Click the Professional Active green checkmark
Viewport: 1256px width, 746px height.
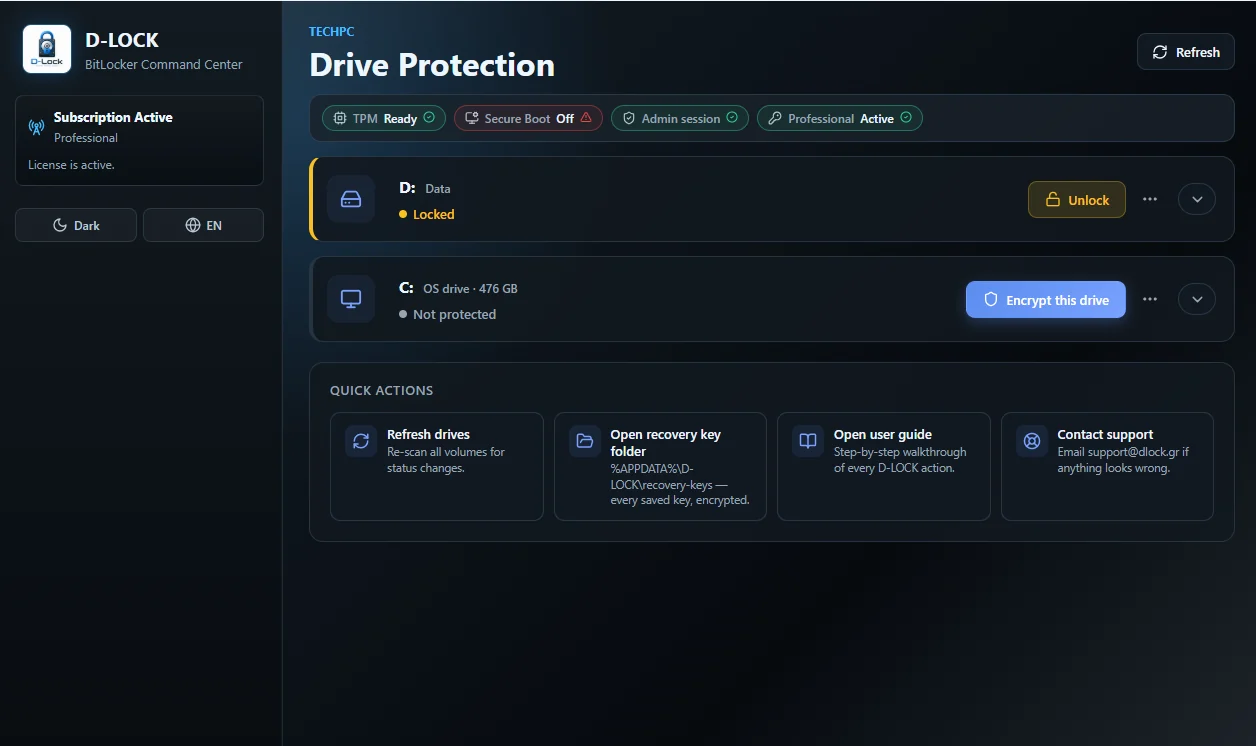906,118
